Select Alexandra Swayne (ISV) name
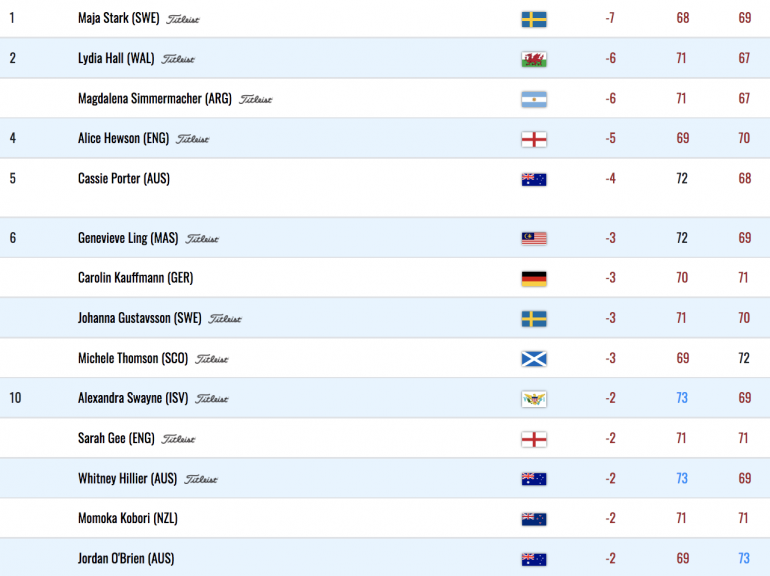Screen dimensions: 770x576 tap(133, 398)
